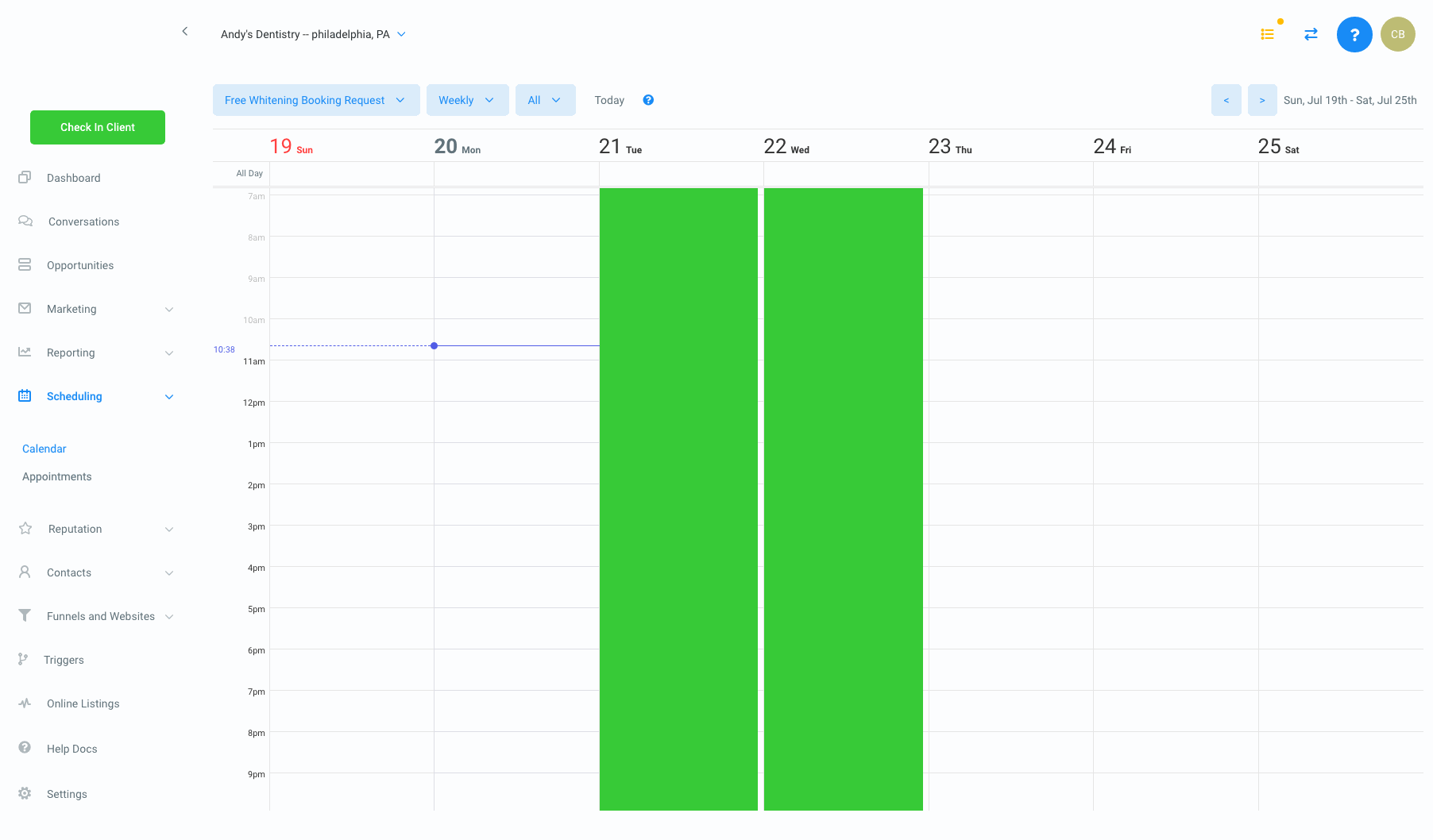The image size is (1433, 840).
Task: Open the Weekly view dropdown
Action: [467, 100]
